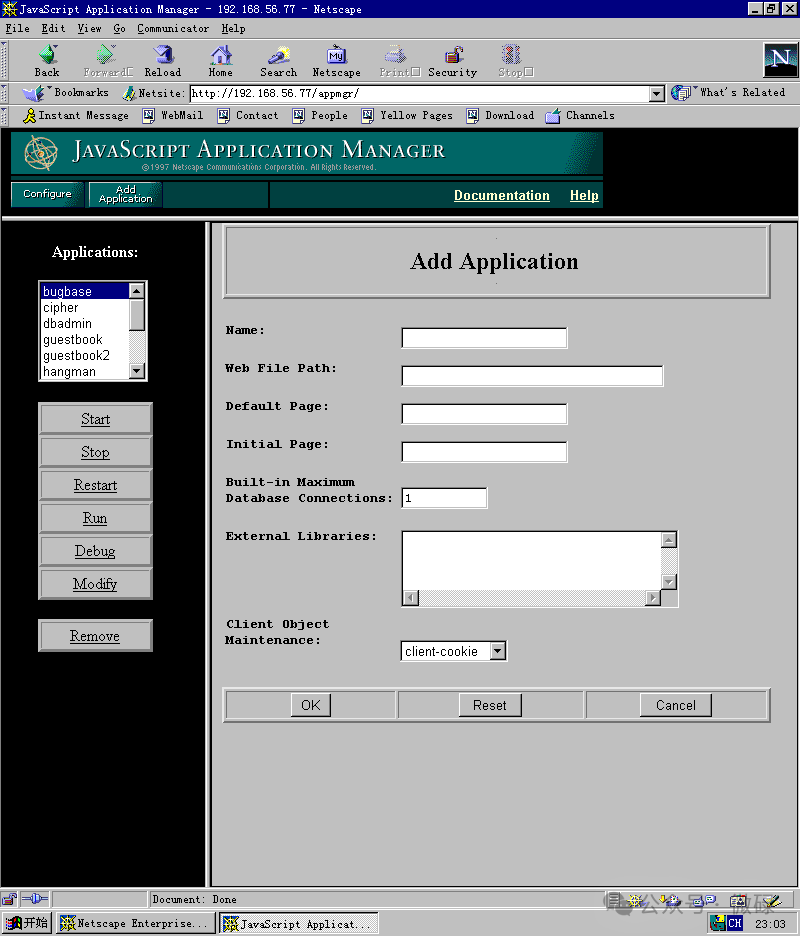The image size is (800, 936).
Task: Click the Channels icon
Action: (x=580, y=115)
